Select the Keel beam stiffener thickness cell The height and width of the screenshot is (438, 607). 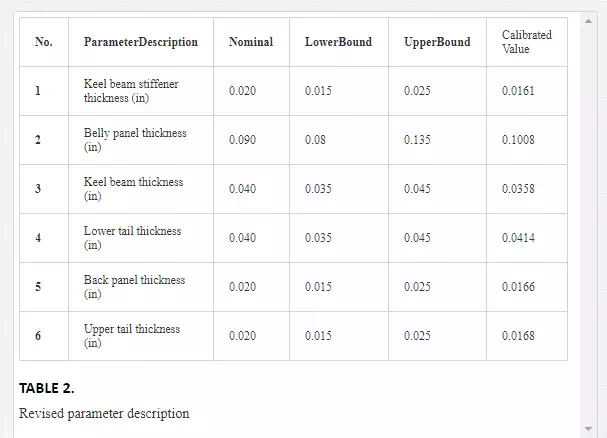coord(141,91)
